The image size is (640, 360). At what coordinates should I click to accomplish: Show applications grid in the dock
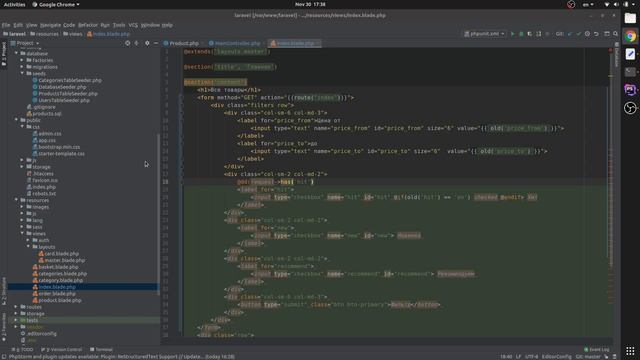click(x=630, y=351)
